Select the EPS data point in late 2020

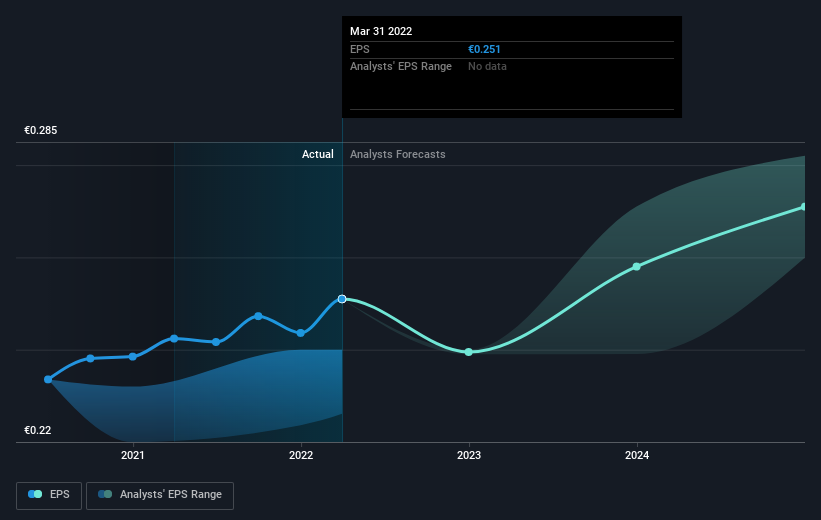pos(90,358)
